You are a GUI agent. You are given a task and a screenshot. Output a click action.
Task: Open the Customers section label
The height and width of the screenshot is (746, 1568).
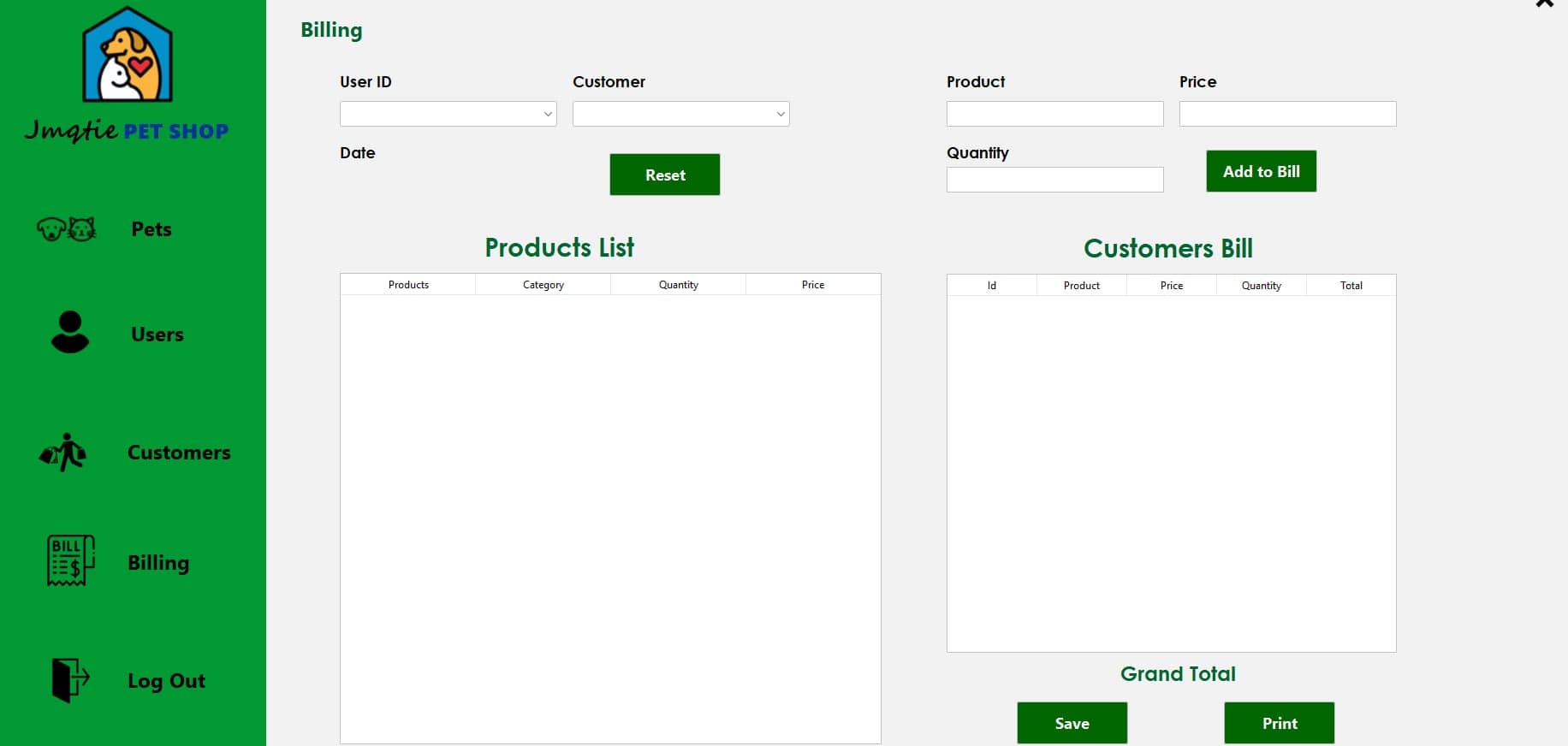pos(179,453)
